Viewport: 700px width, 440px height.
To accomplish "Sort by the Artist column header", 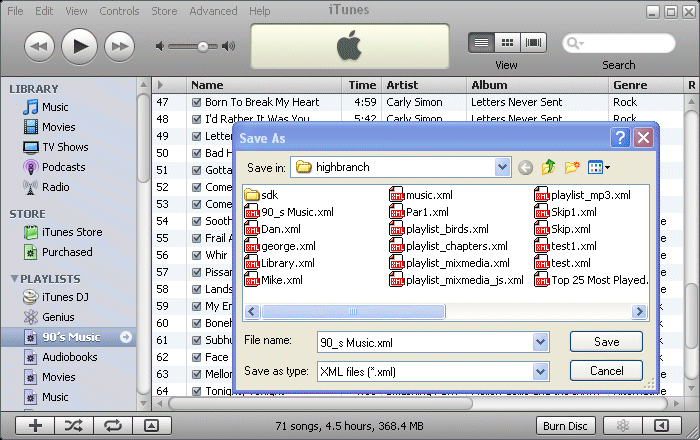I will coord(424,85).
